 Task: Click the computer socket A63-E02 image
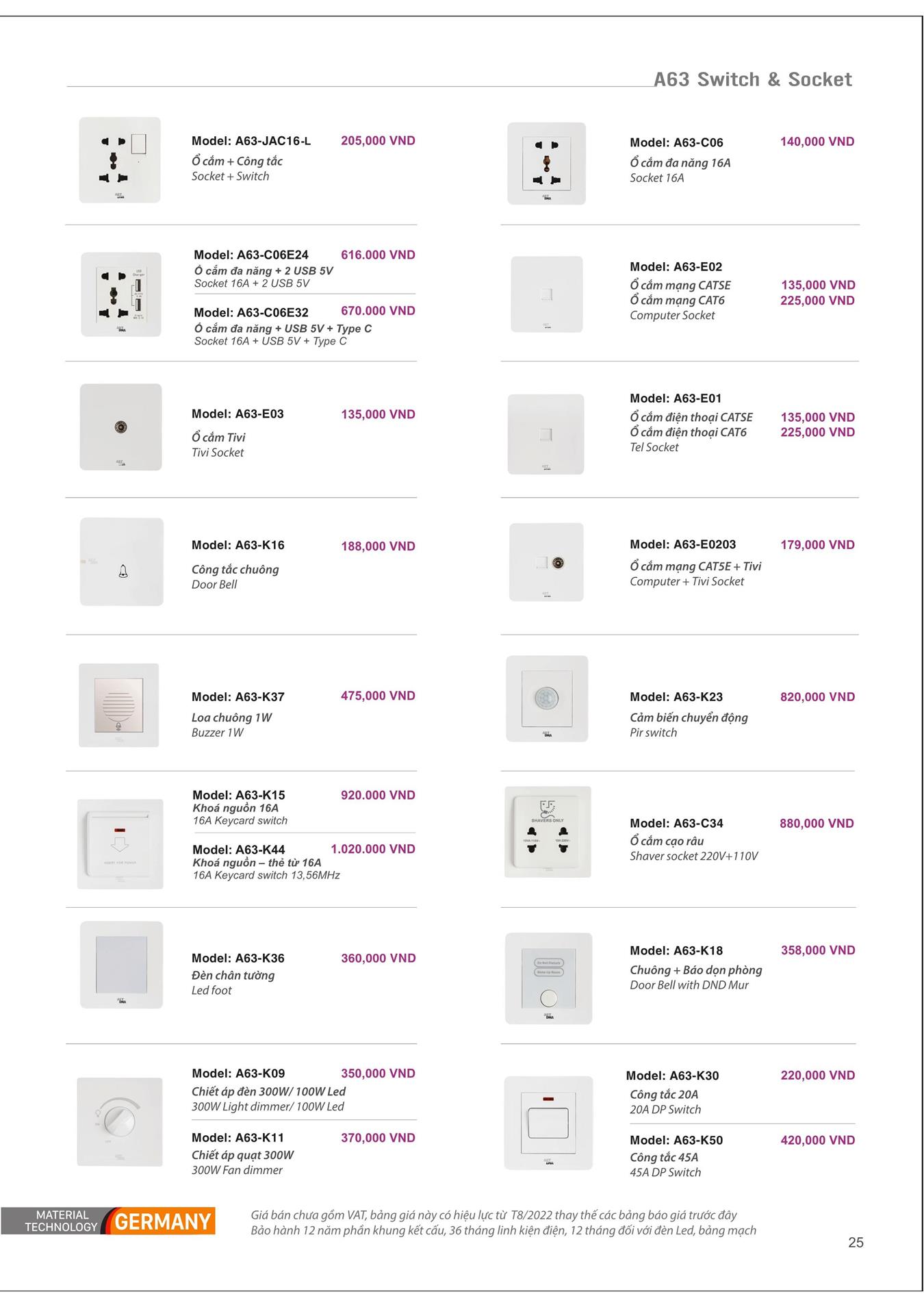click(x=547, y=294)
